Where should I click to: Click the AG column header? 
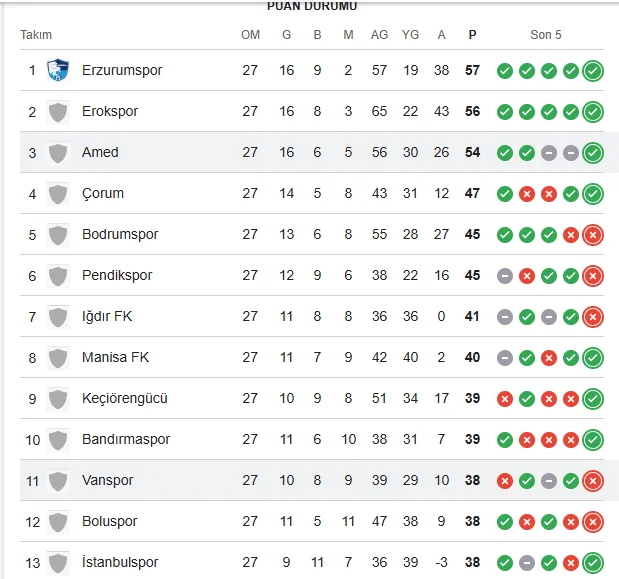tap(379, 35)
